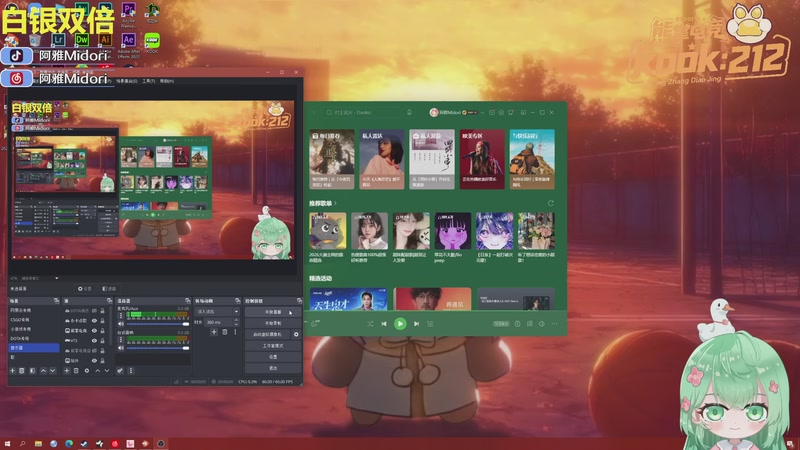Click Start Streaming button in OBS

(273, 312)
